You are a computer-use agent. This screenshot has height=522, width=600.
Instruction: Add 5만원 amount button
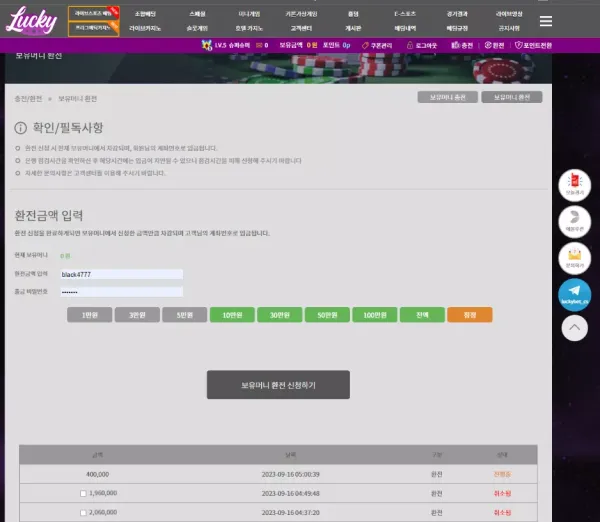tap(184, 315)
